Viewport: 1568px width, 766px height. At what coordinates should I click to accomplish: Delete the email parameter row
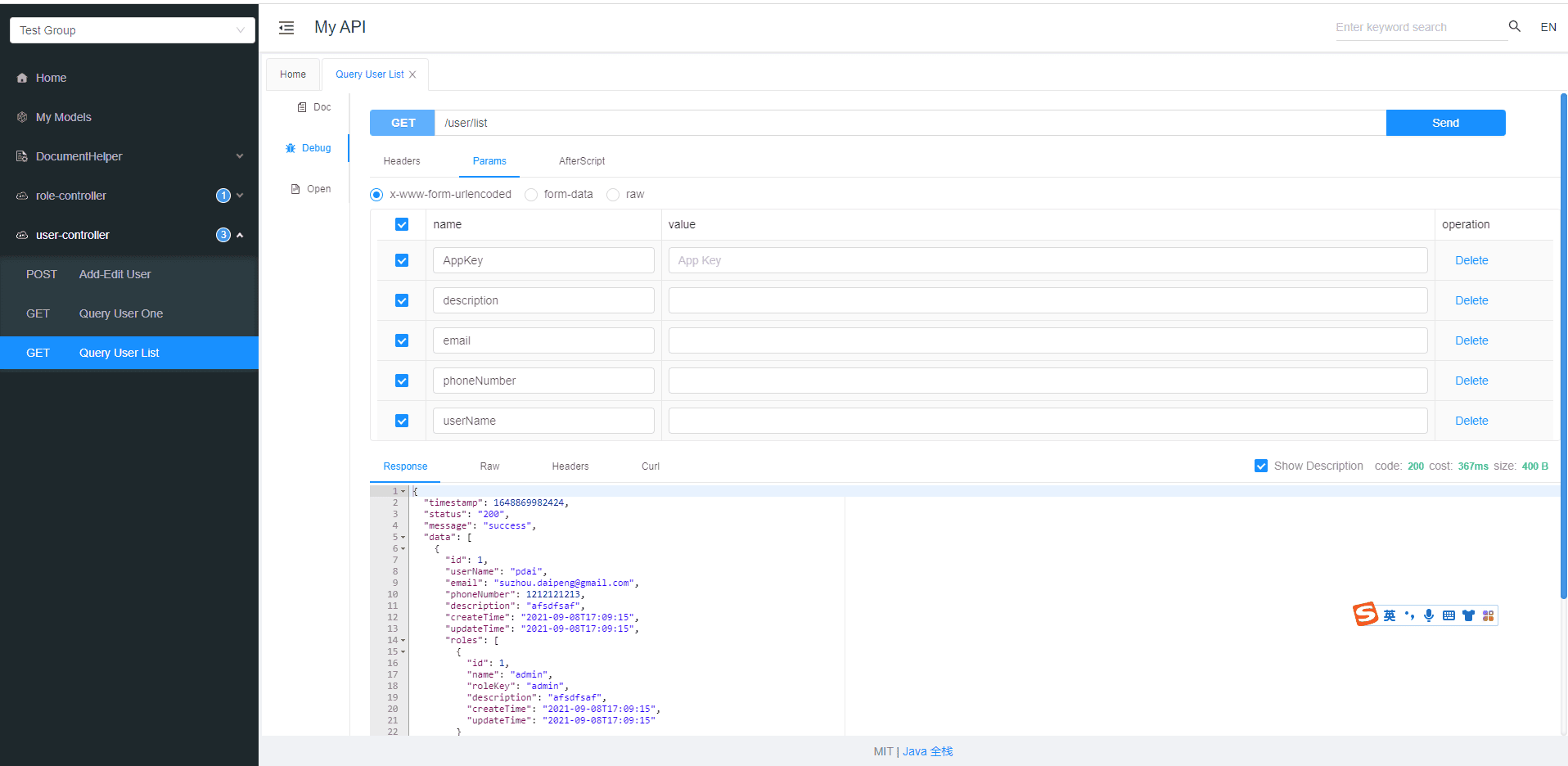(1471, 340)
